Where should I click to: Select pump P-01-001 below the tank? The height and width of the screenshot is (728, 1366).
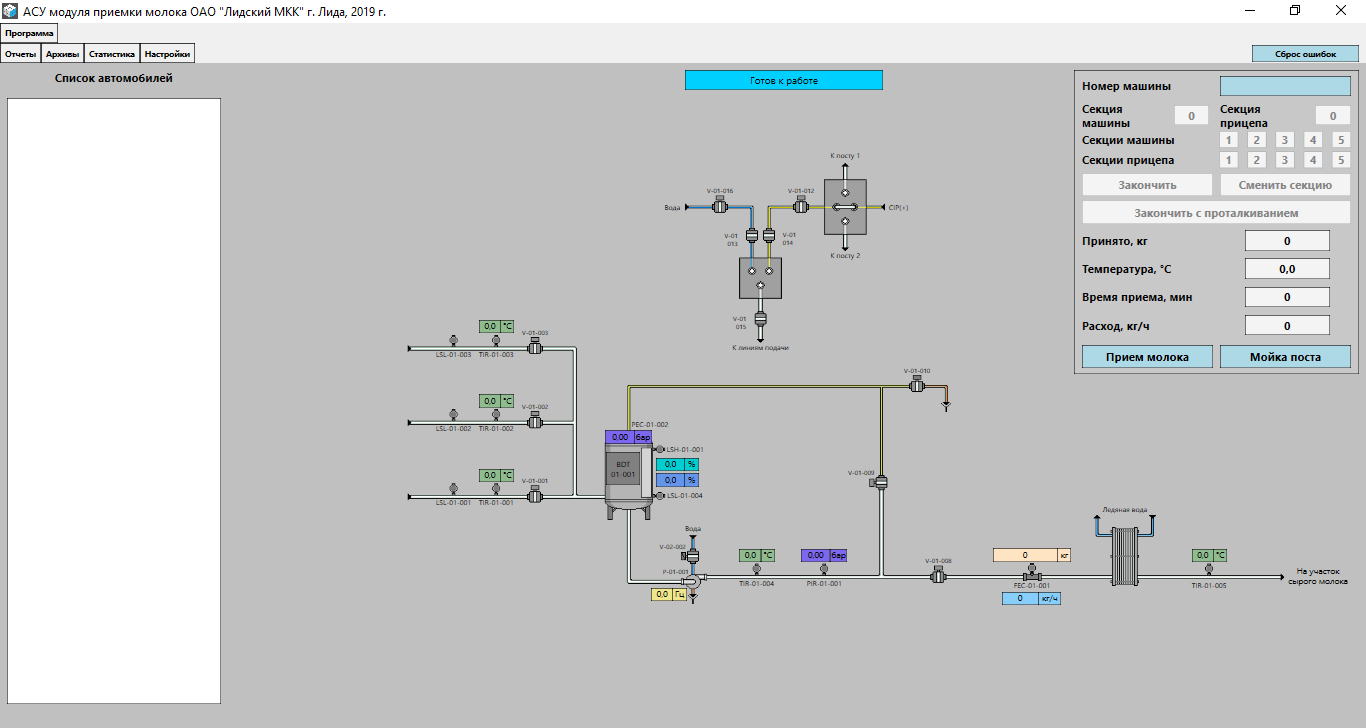[x=692, y=579]
